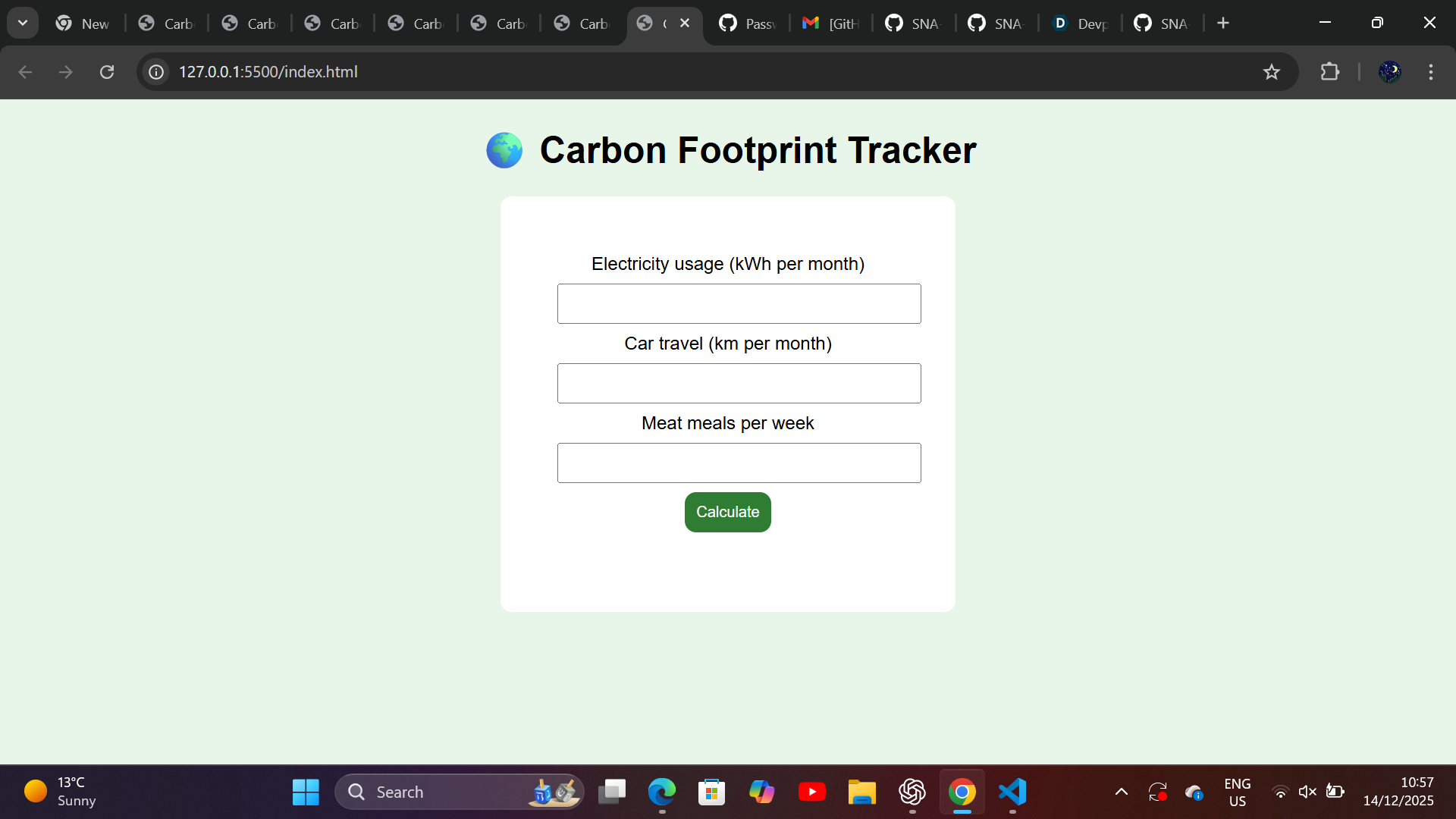The height and width of the screenshot is (819, 1456).
Task: Click the Car travel km input field
Action: coord(739,383)
